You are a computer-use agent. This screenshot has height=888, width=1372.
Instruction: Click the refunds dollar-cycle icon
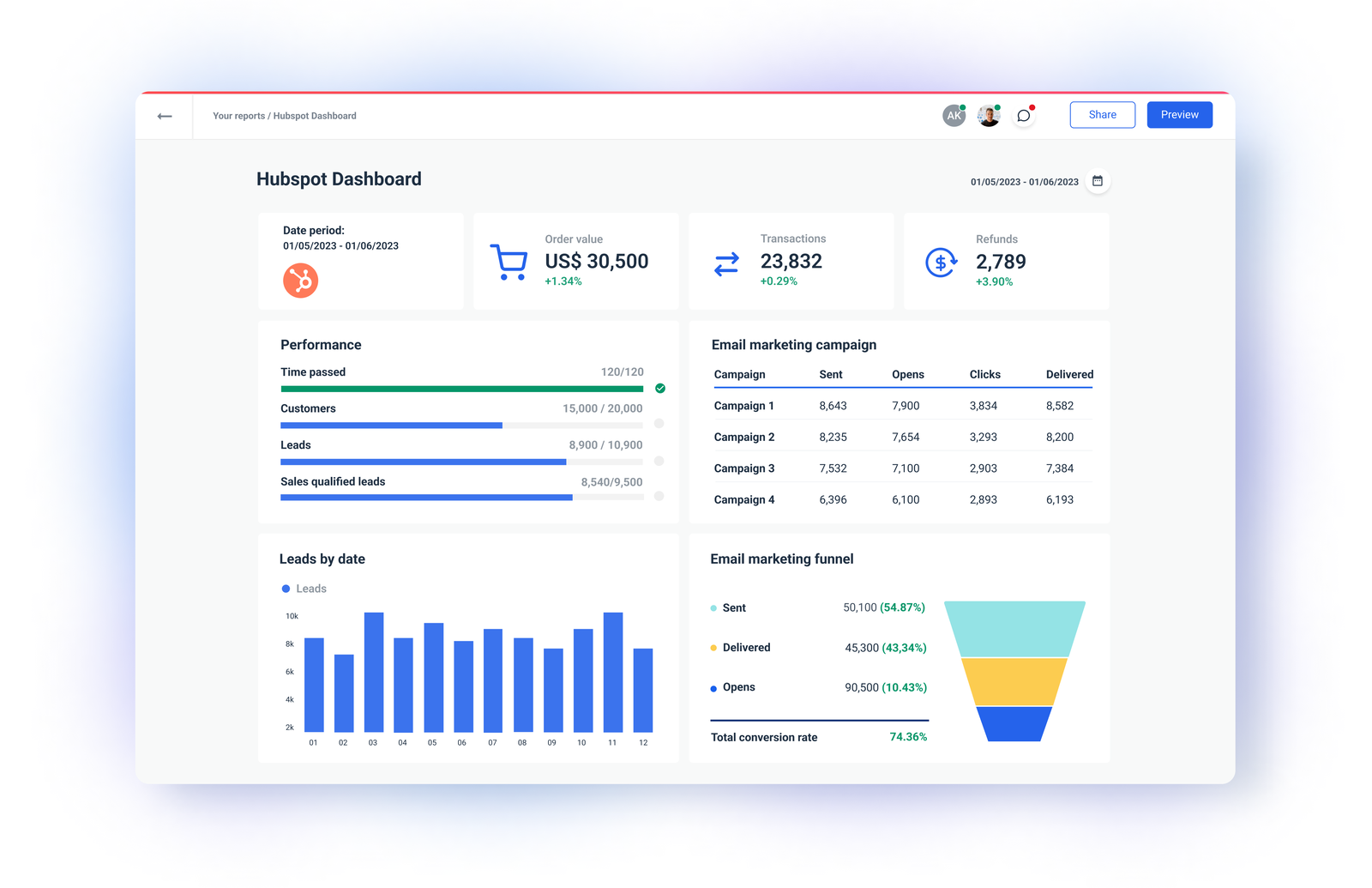[940, 262]
